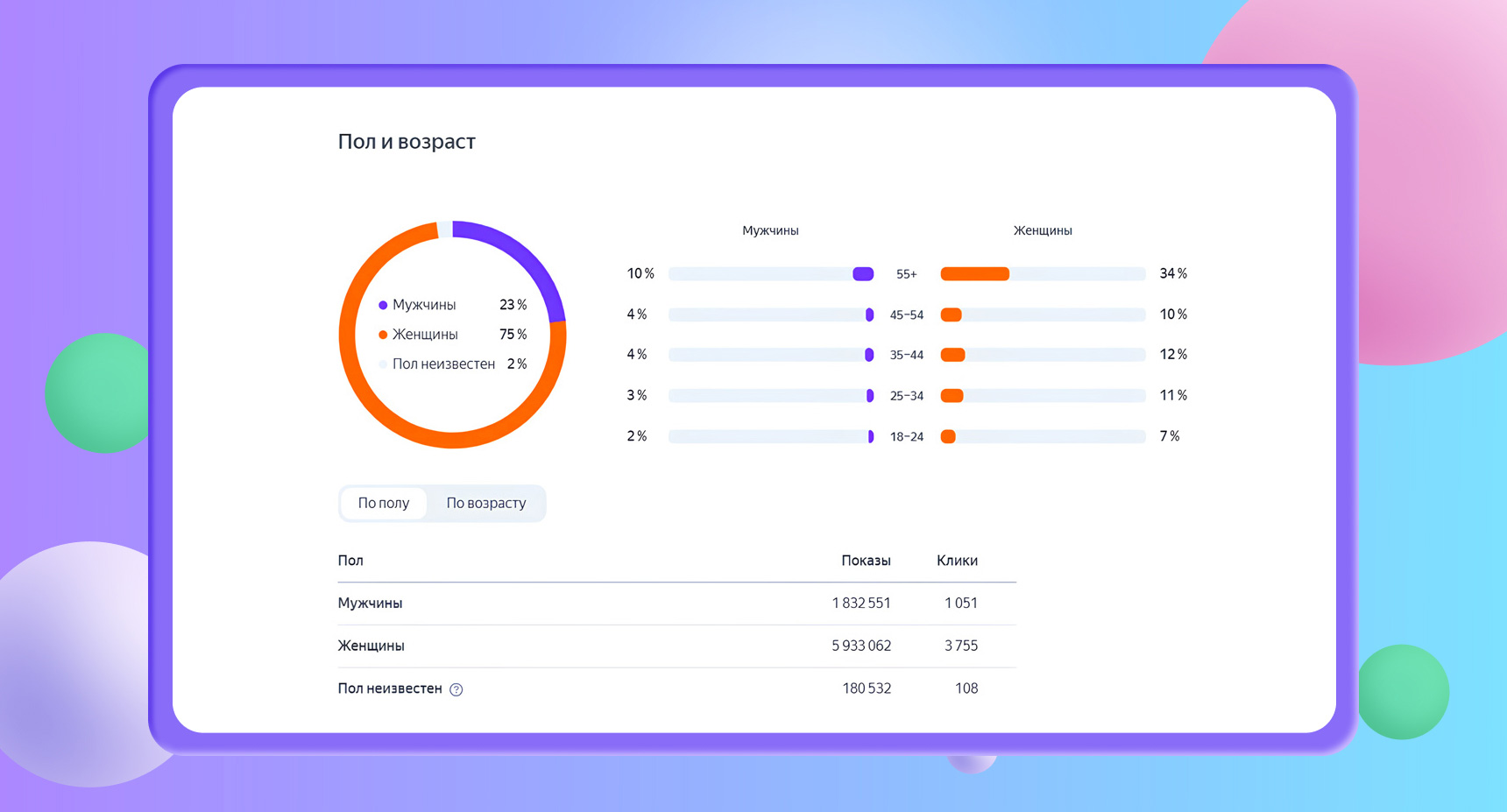The height and width of the screenshot is (812, 1507).
Task: Click the 45–54 age group label
Action: pyautogui.click(x=907, y=315)
